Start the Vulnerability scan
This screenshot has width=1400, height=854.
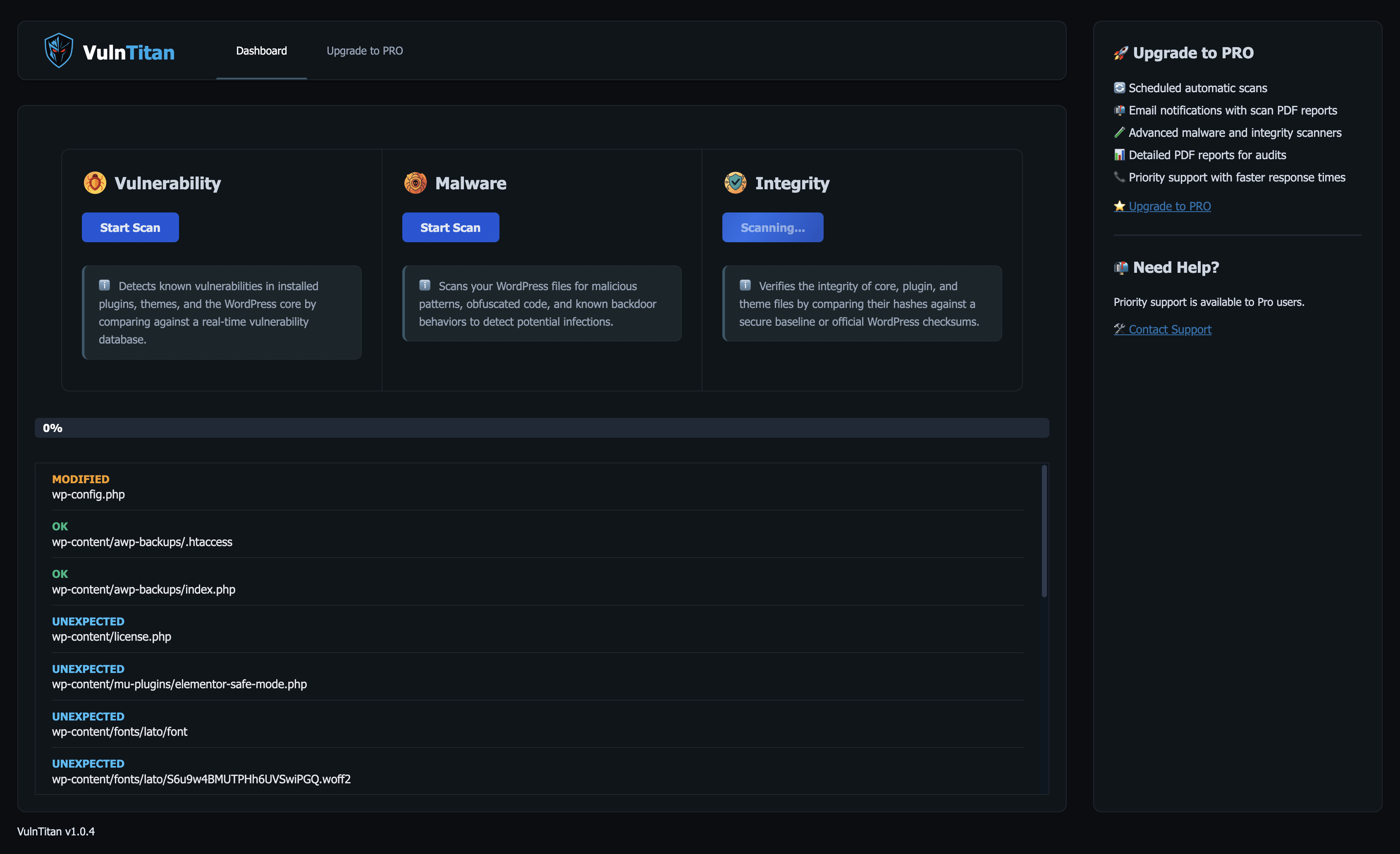pos(130,227)
